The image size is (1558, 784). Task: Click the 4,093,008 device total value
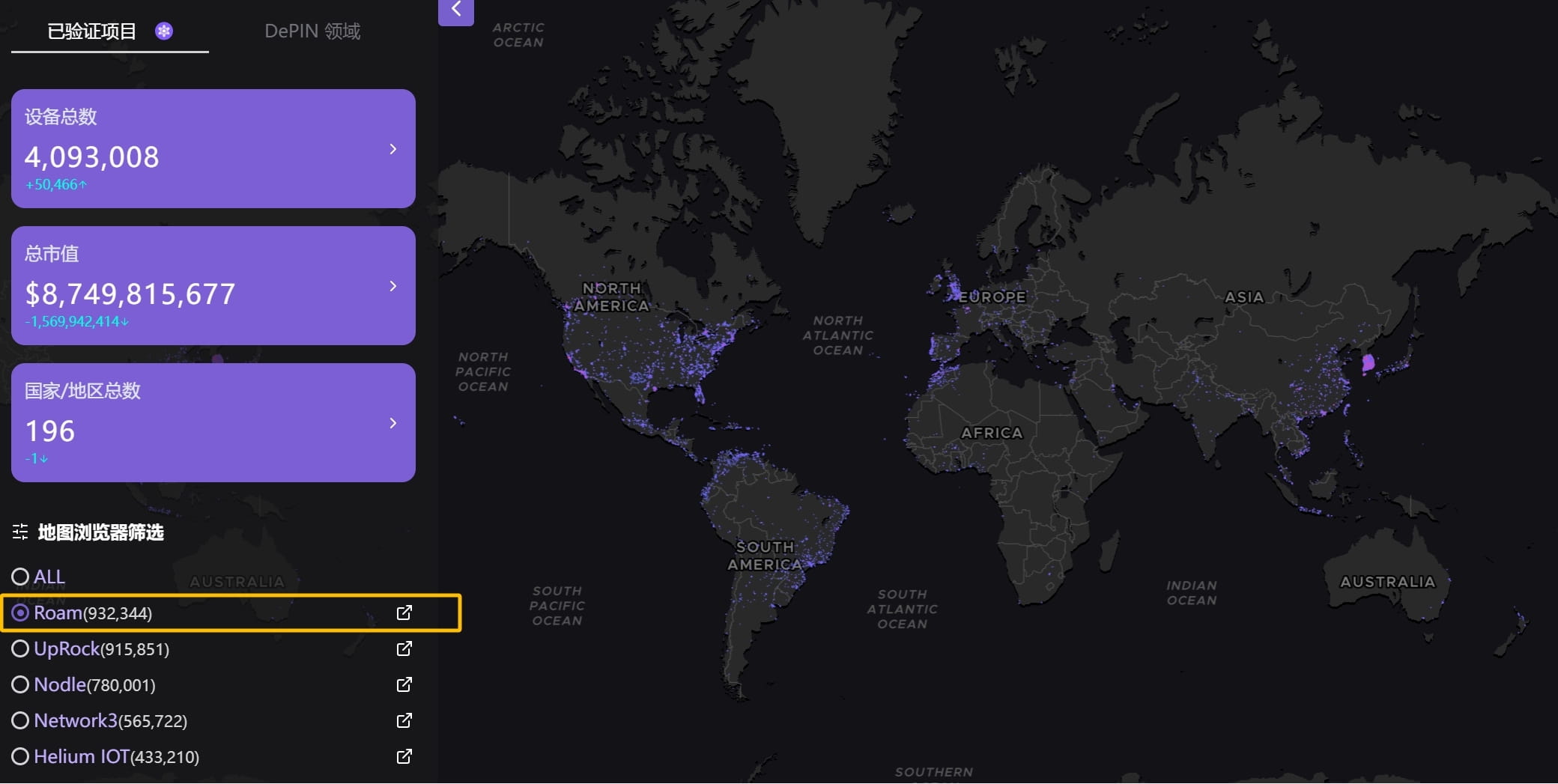point(91,157)
